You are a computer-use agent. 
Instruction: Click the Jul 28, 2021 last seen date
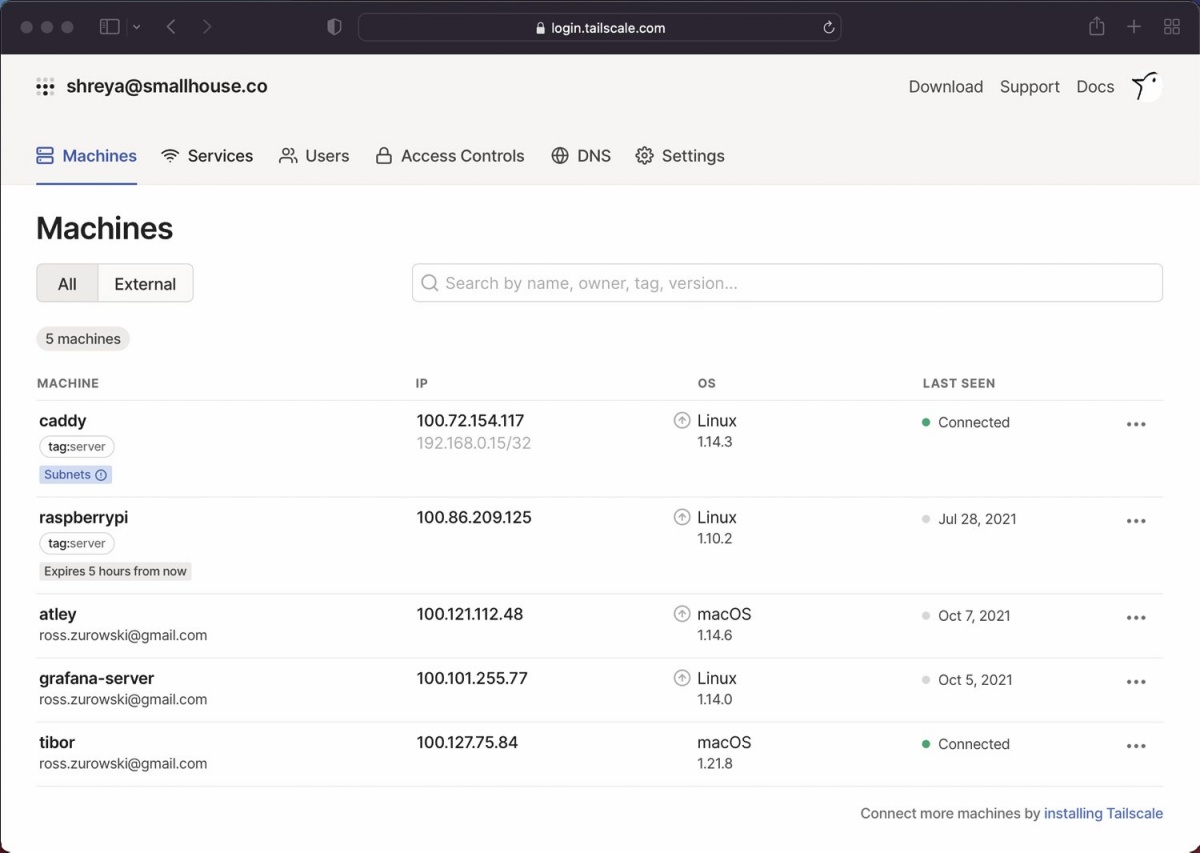click(977, 519)
